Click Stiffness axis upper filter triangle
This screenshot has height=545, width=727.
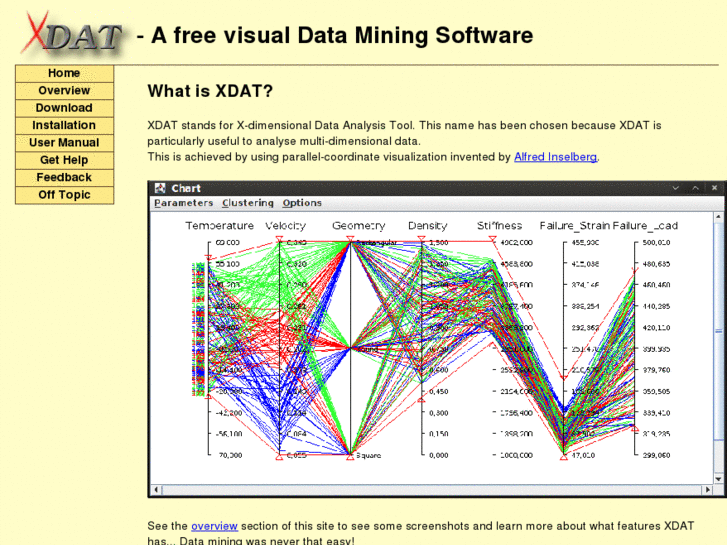492,239
